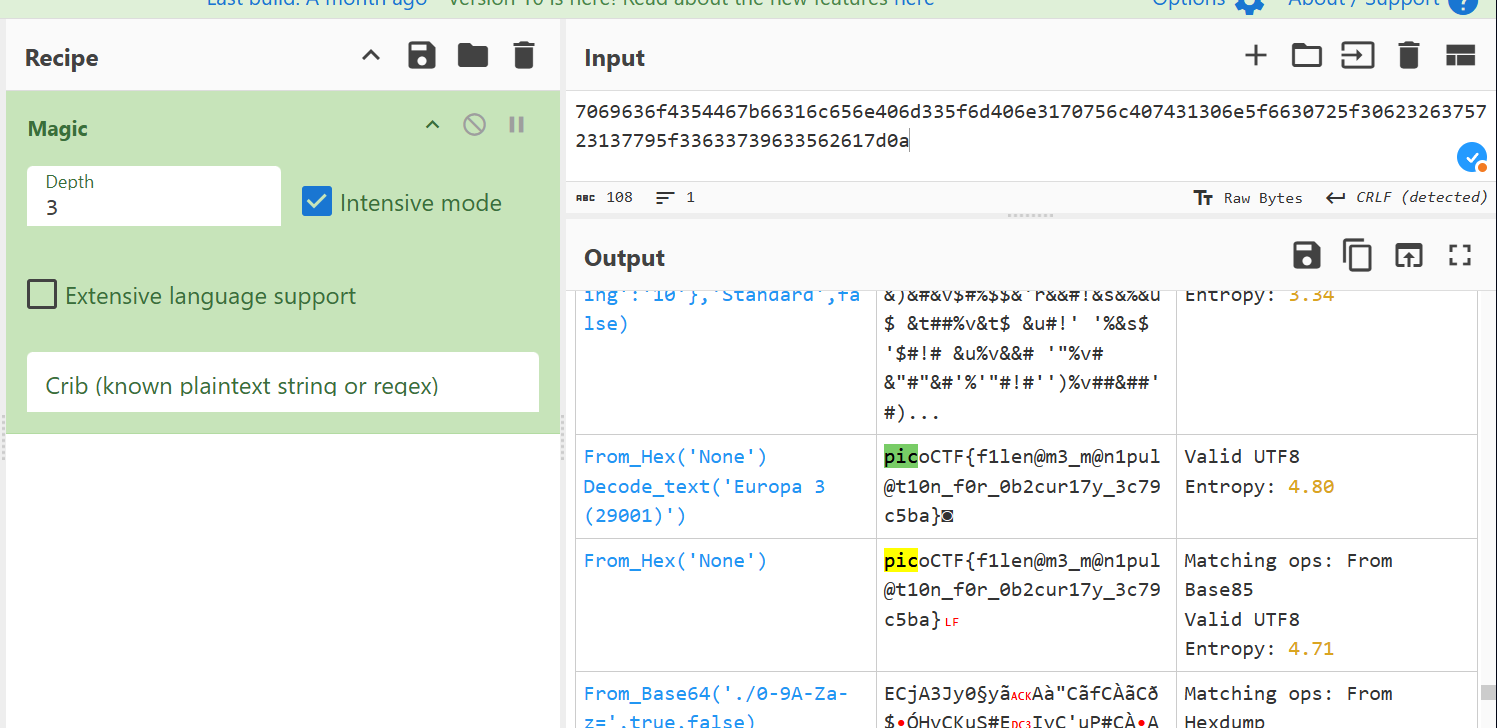Open file as input icon
The height and width of the screenshot is (728, 1497).
click(x=1306, y=56)
